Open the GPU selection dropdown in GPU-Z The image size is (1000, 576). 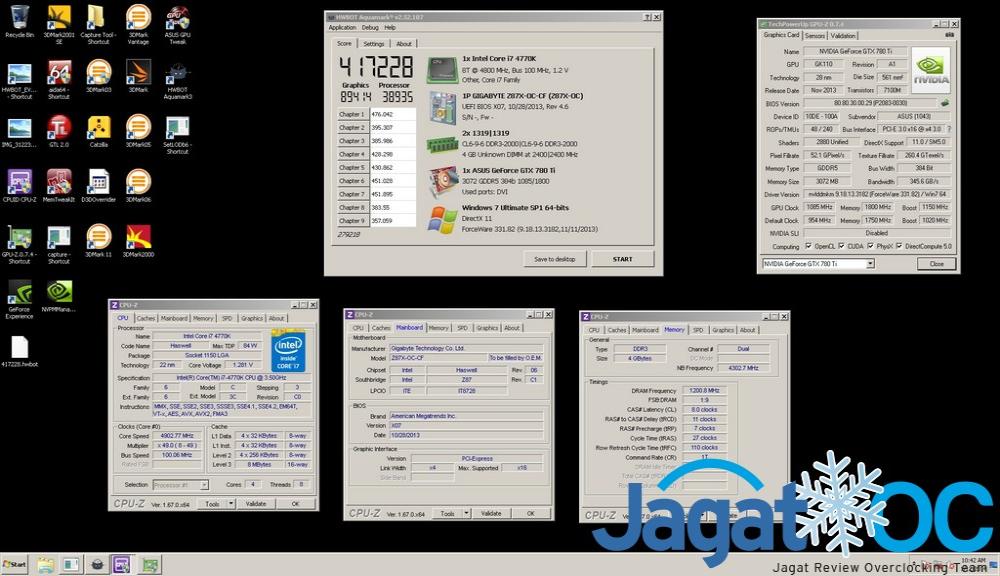(870, 263)
